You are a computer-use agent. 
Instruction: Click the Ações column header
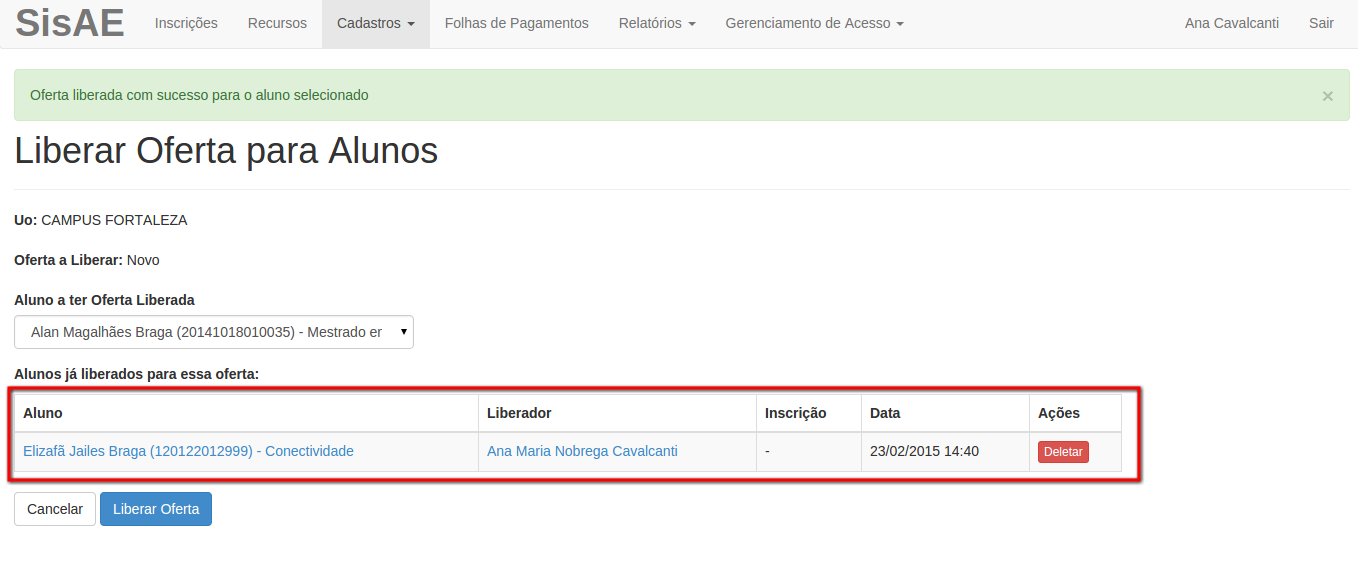pos(1075,413)
